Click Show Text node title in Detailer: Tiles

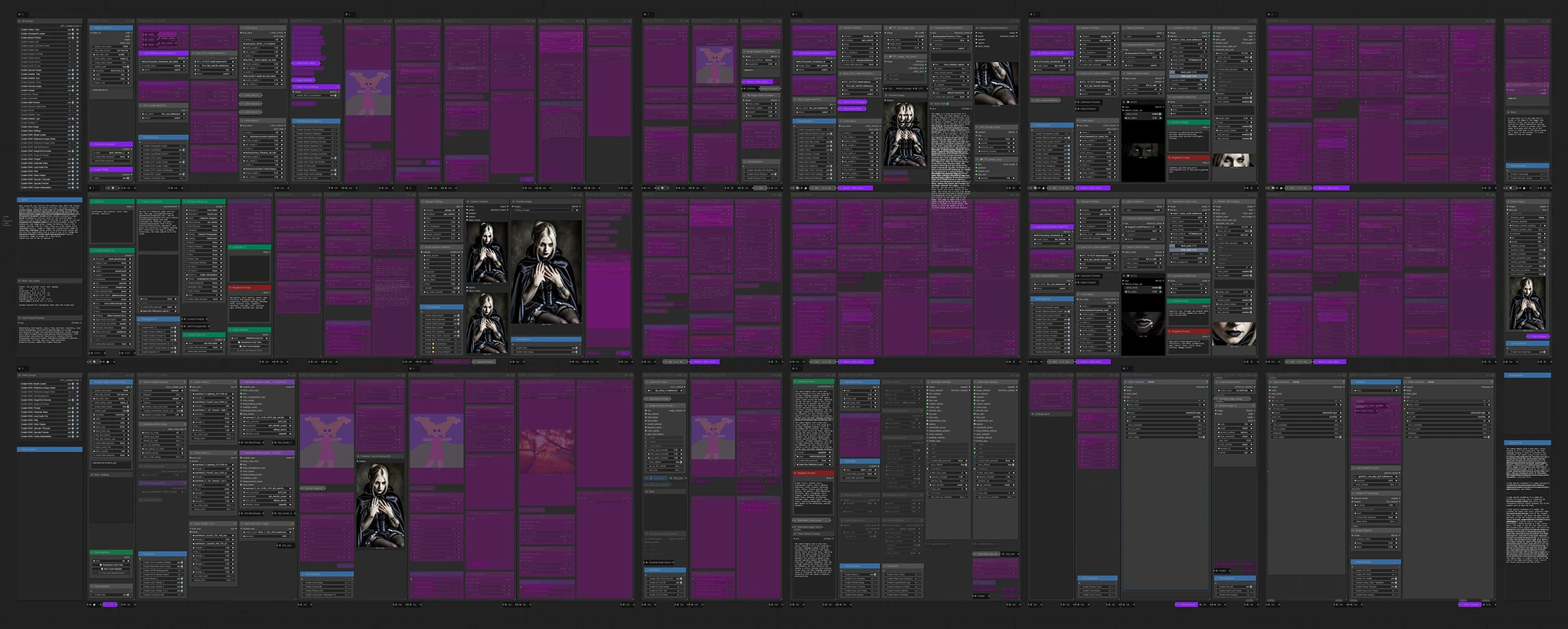[951, 103]
